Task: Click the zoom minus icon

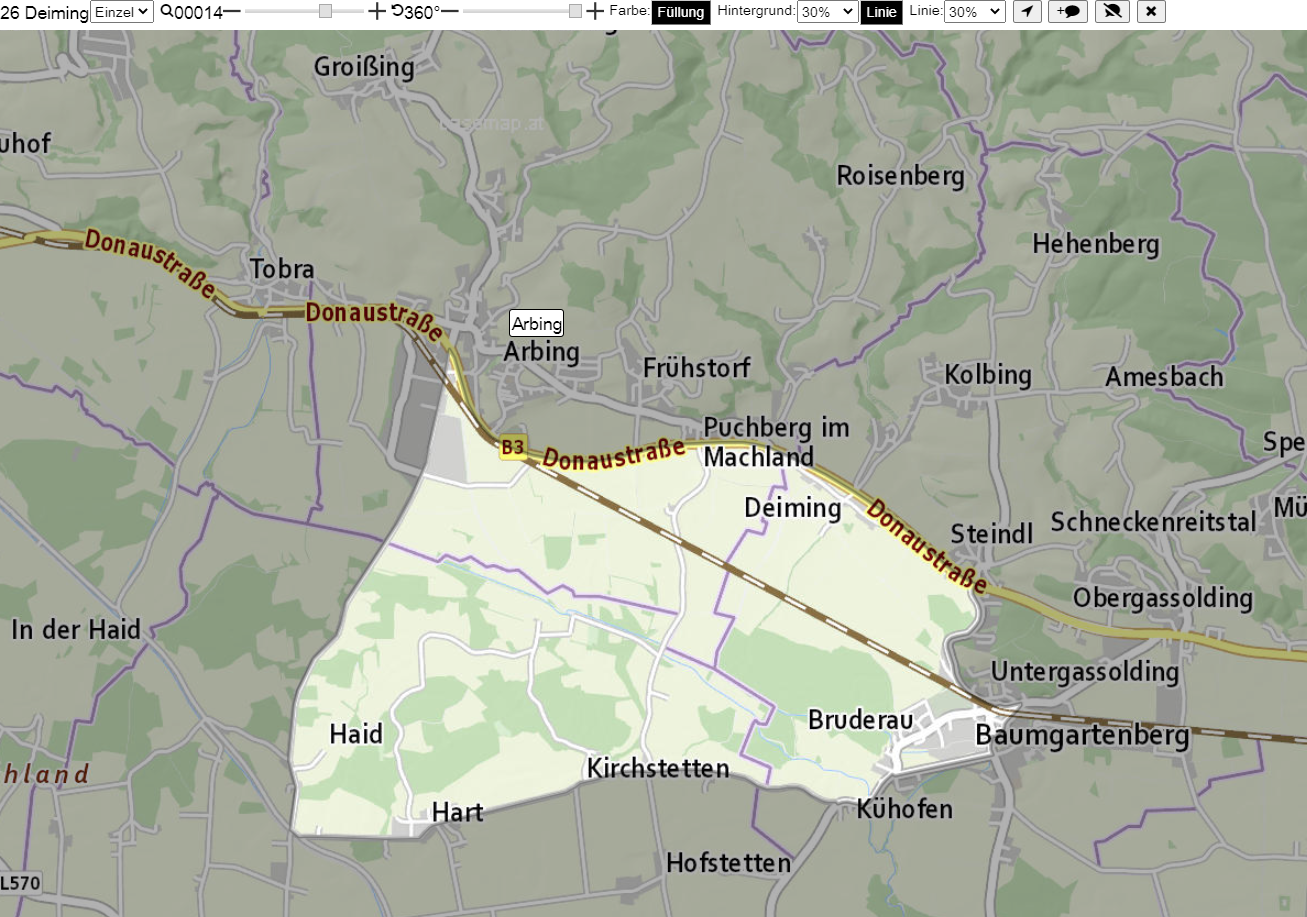Action: (x=232, y=12)
